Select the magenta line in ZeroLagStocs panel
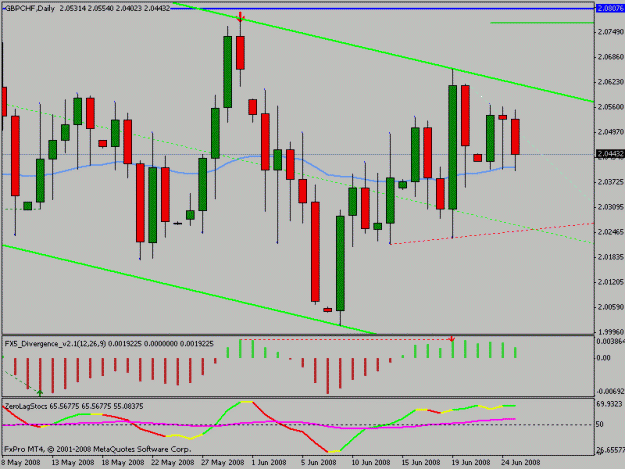 click(x=259, y=423)
